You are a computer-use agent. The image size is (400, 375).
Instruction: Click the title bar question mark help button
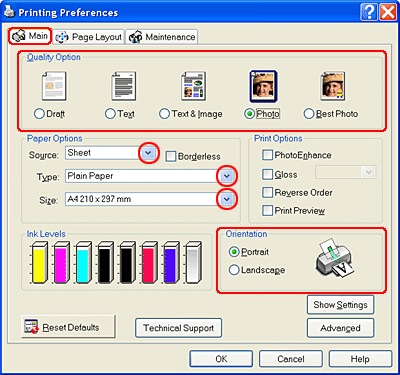369,12
